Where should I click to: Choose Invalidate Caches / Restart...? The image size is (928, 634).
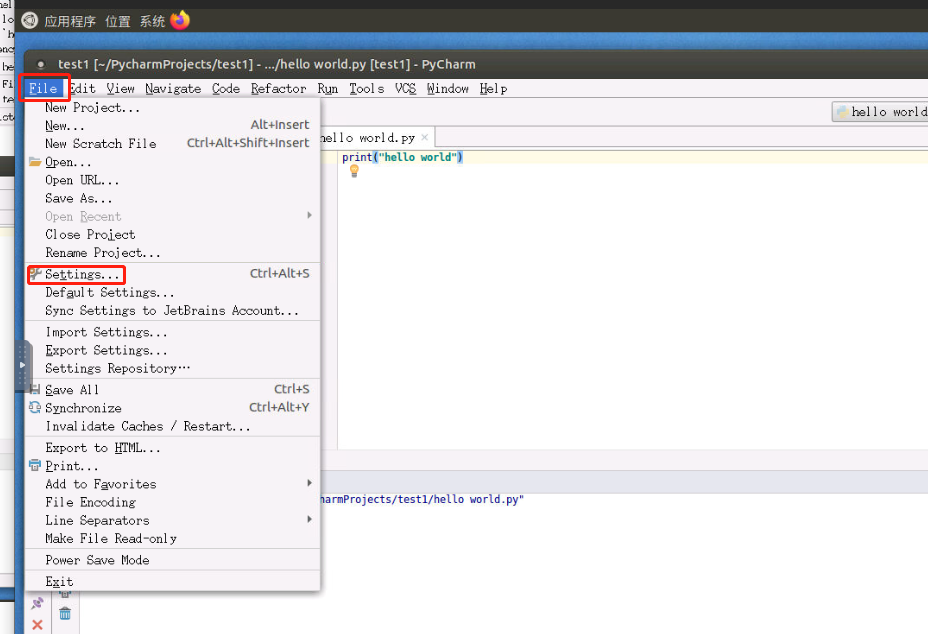tap(173, 426)
